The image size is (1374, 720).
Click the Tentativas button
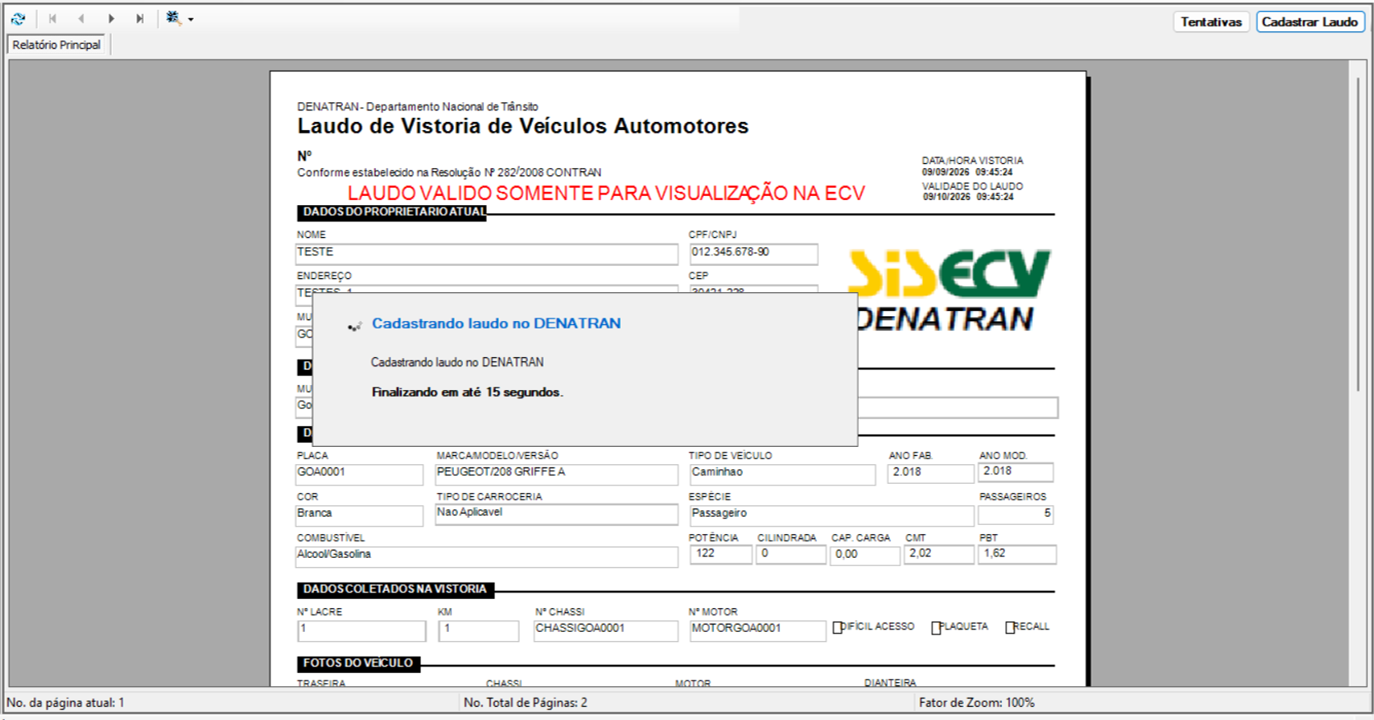point(1211,22)
